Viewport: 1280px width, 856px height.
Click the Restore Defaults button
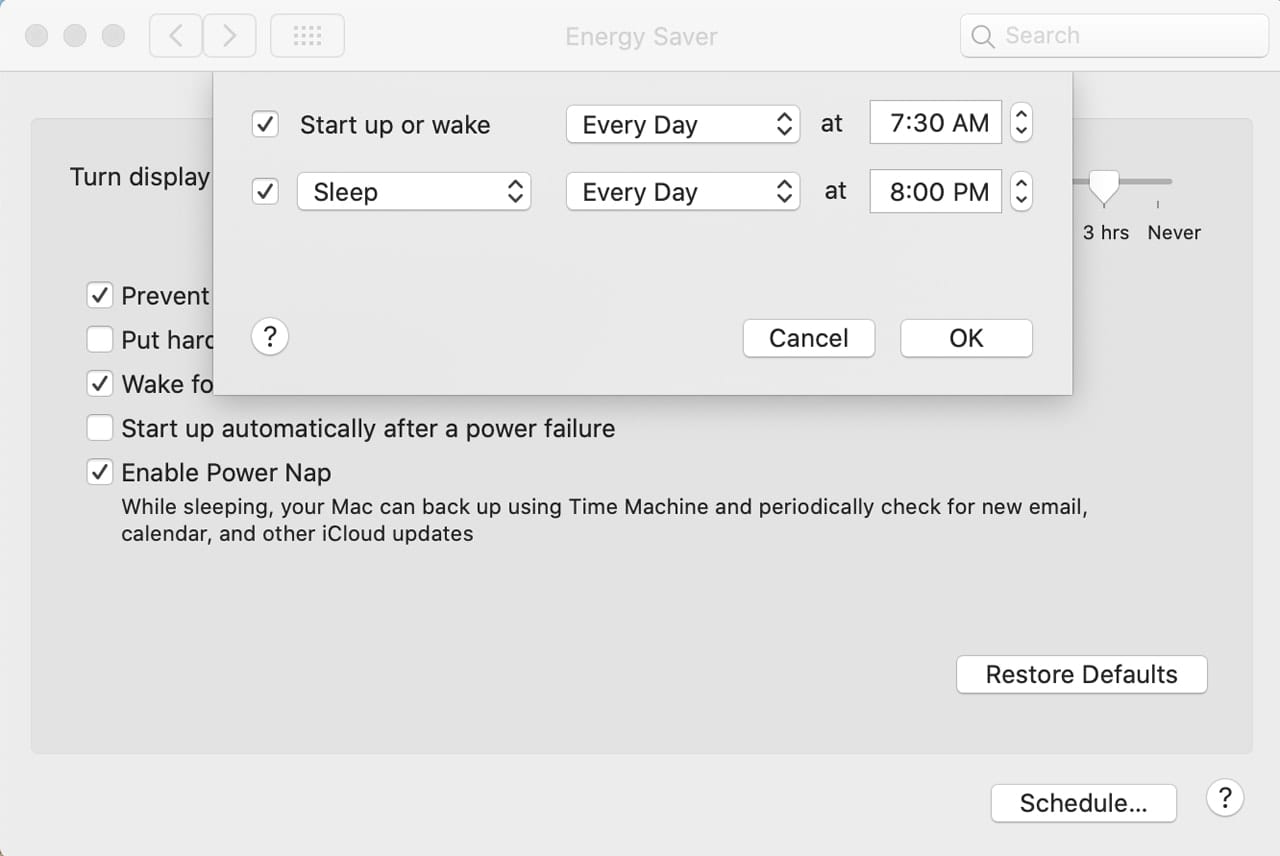[x=1081, y=674]
